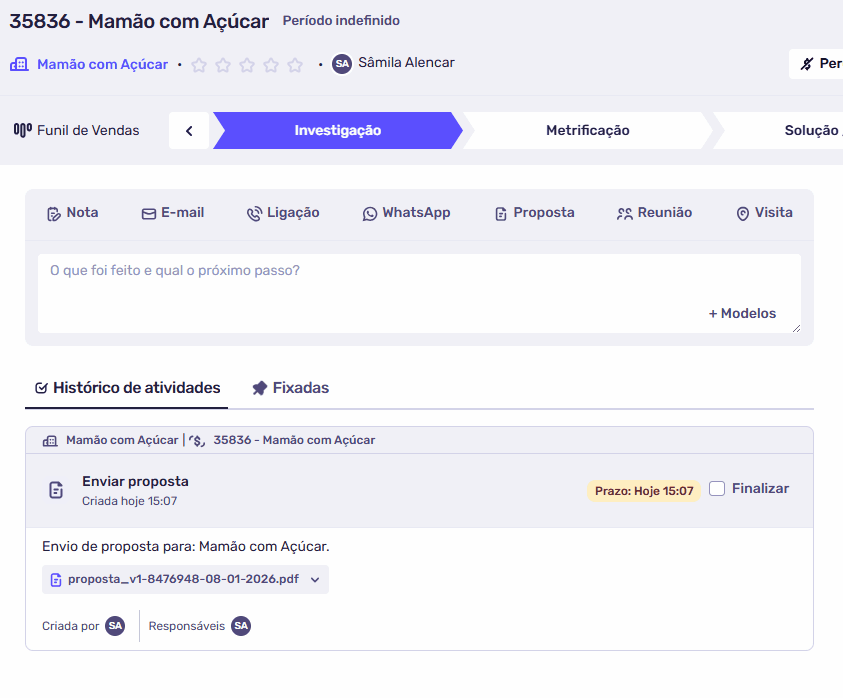Expand the proposta PDF attachment dropdown

(x=315, y=579)
